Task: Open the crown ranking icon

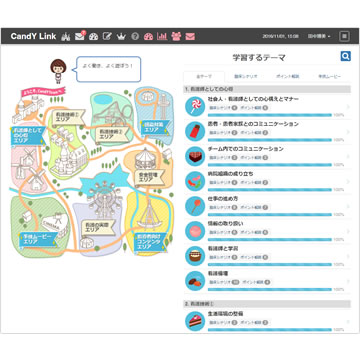Action: click(x=121, y=37)
